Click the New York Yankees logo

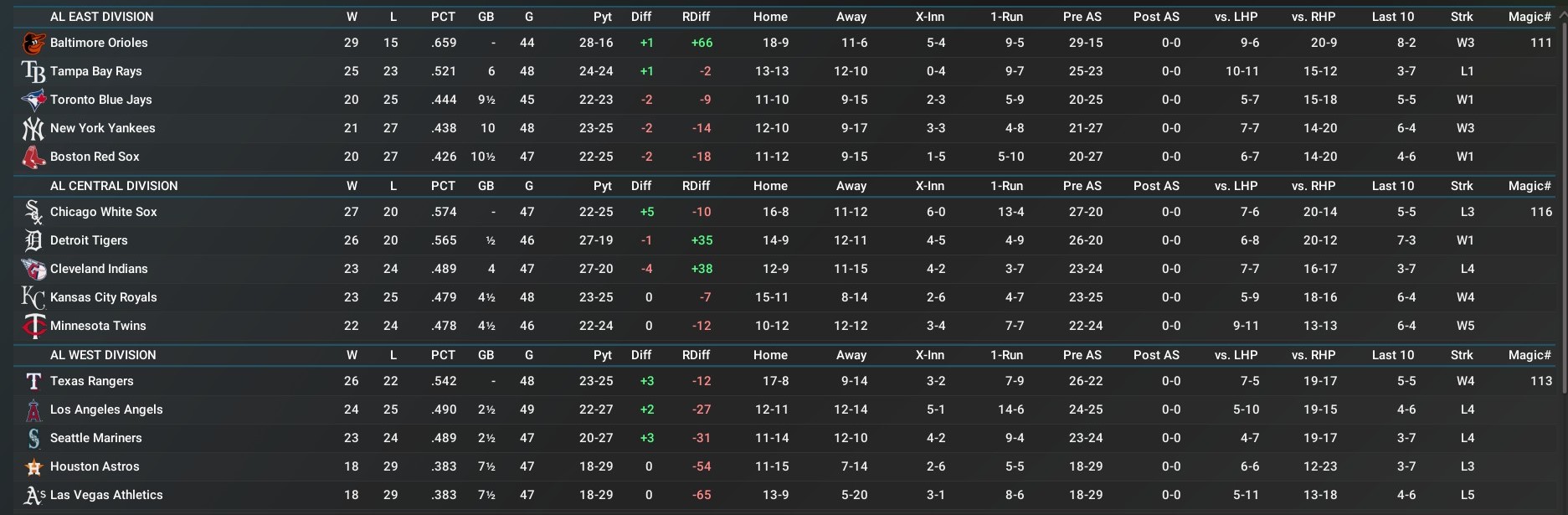[x=33, y=128]
